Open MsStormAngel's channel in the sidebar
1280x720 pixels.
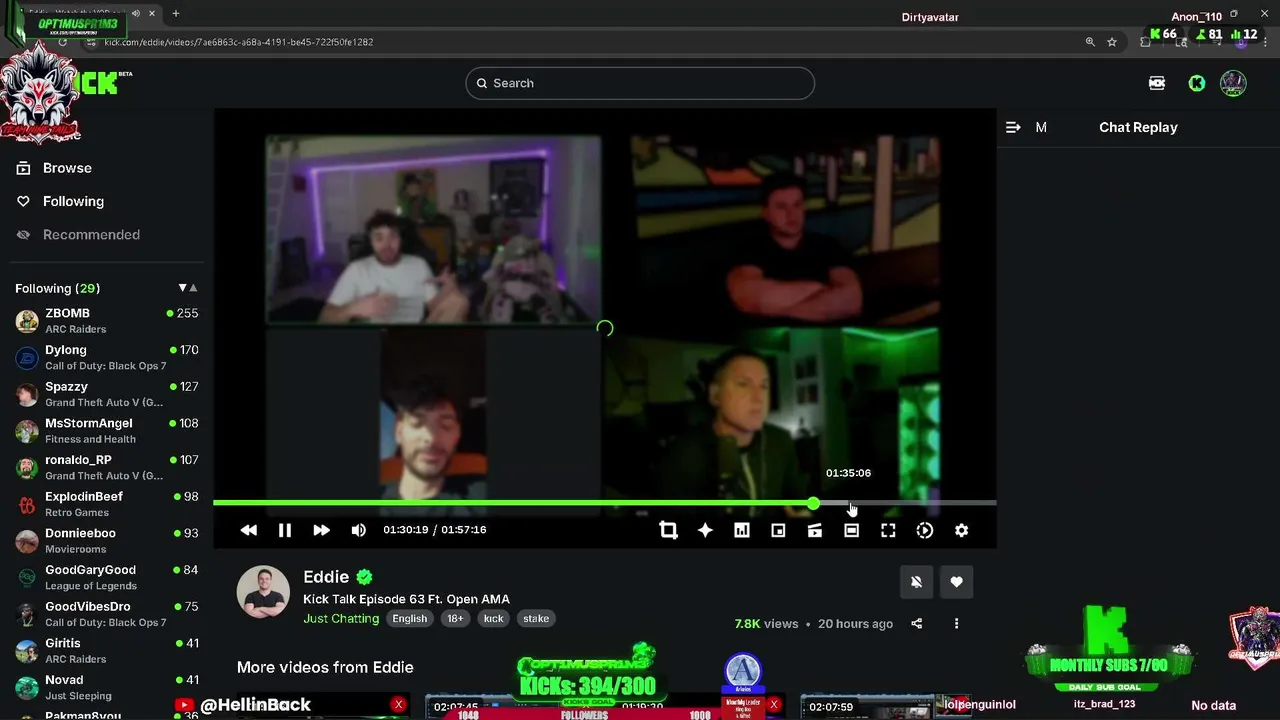click(x=106, y=431)
